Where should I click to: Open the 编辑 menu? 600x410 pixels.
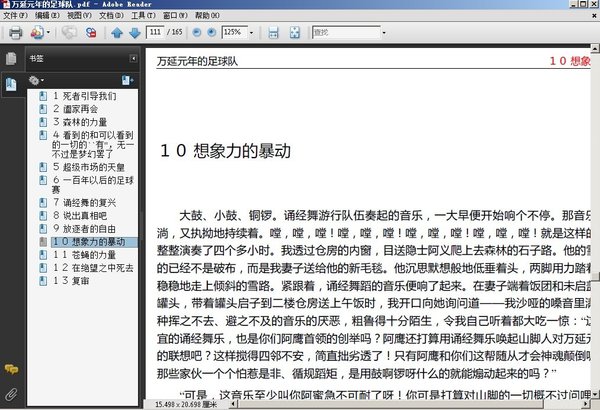point(47,15)
